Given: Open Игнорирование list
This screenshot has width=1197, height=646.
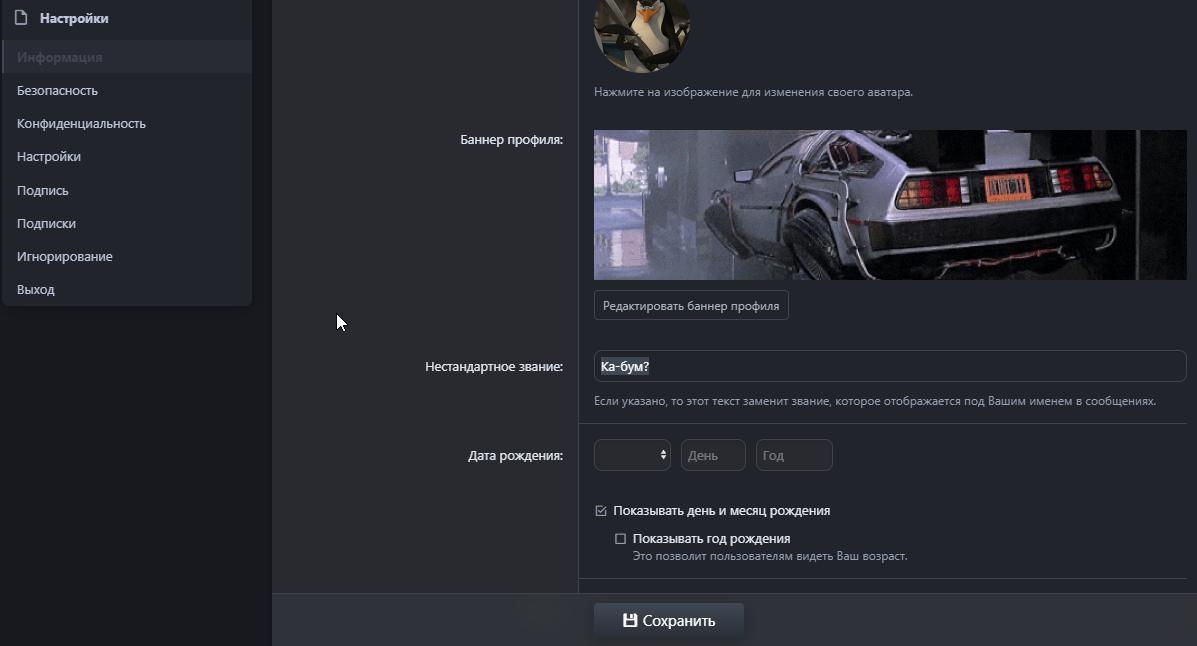Looking at the screenshot, I should [64, 257].
